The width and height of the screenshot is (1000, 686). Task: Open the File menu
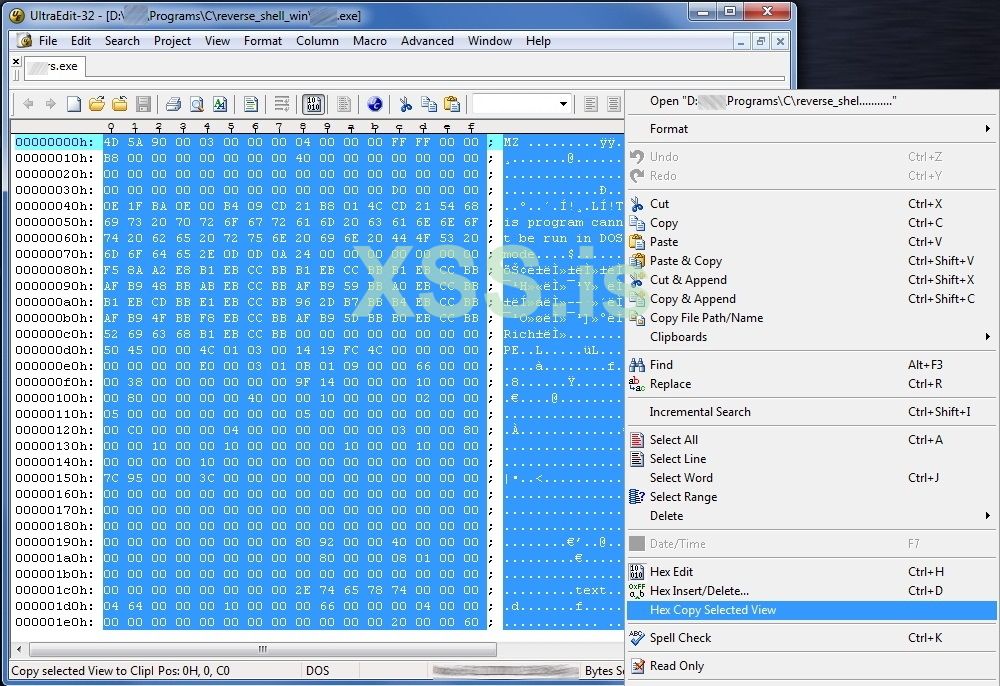click(x=48, y=41)
